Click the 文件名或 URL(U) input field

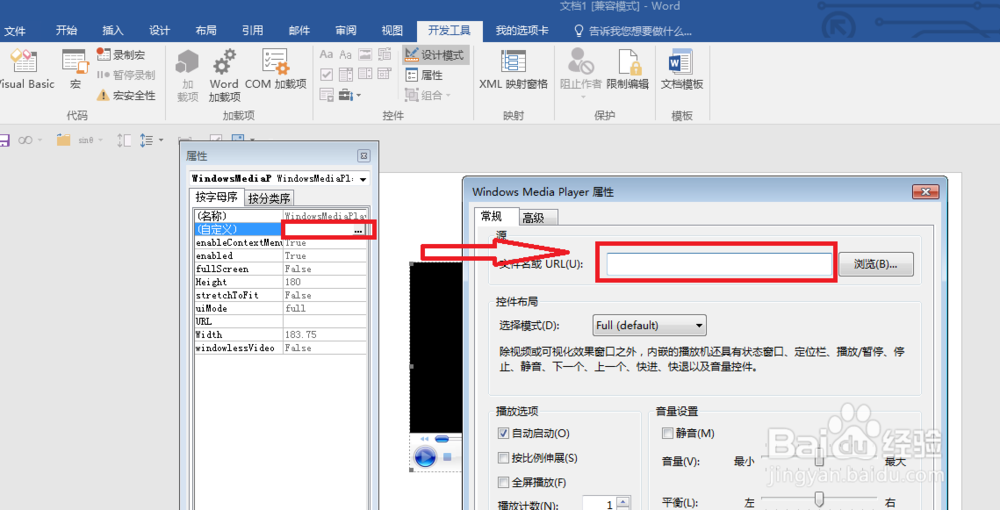coord(719,264)
